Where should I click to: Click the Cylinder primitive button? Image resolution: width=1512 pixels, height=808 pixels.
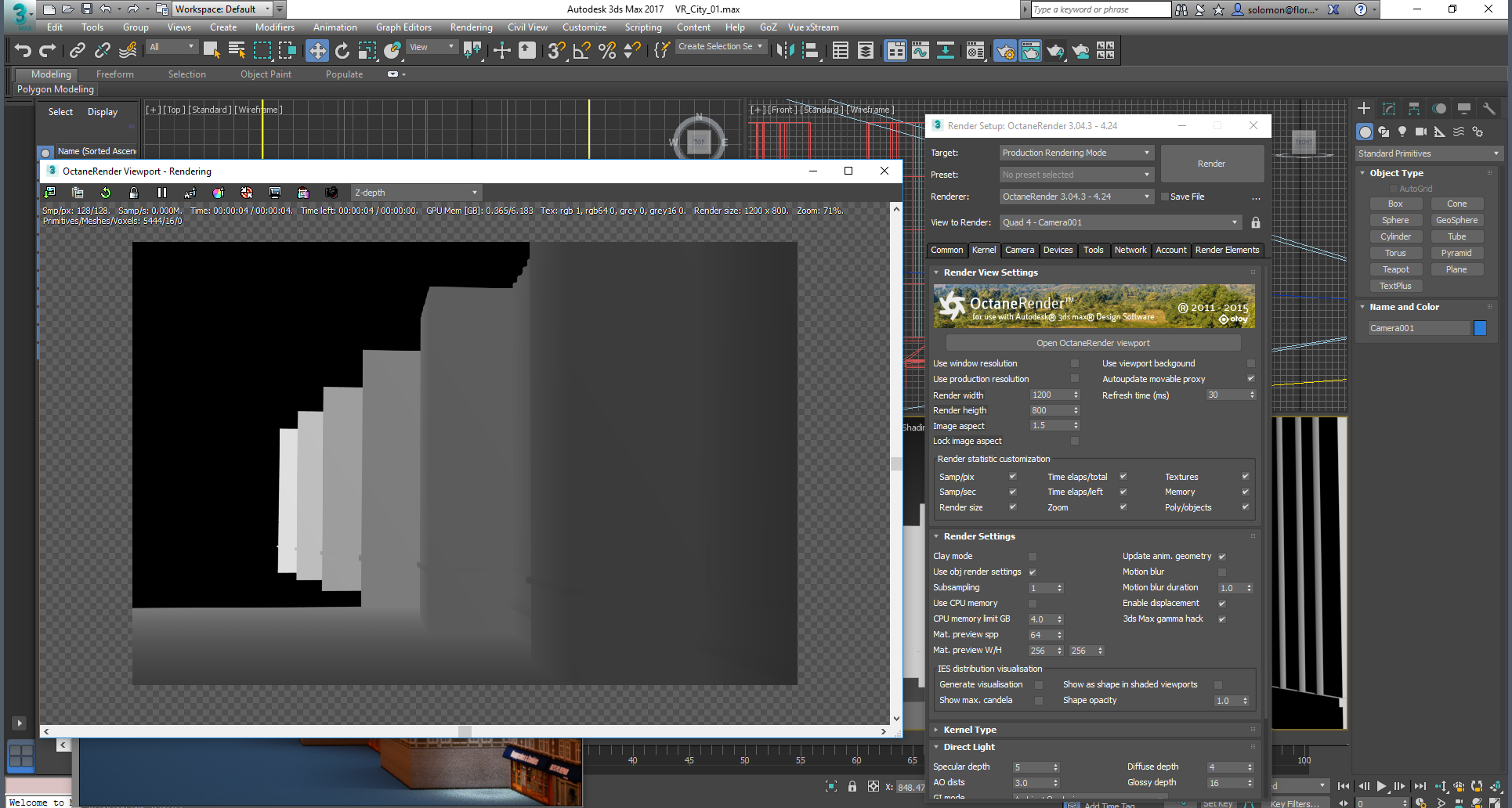(1395, 236)
